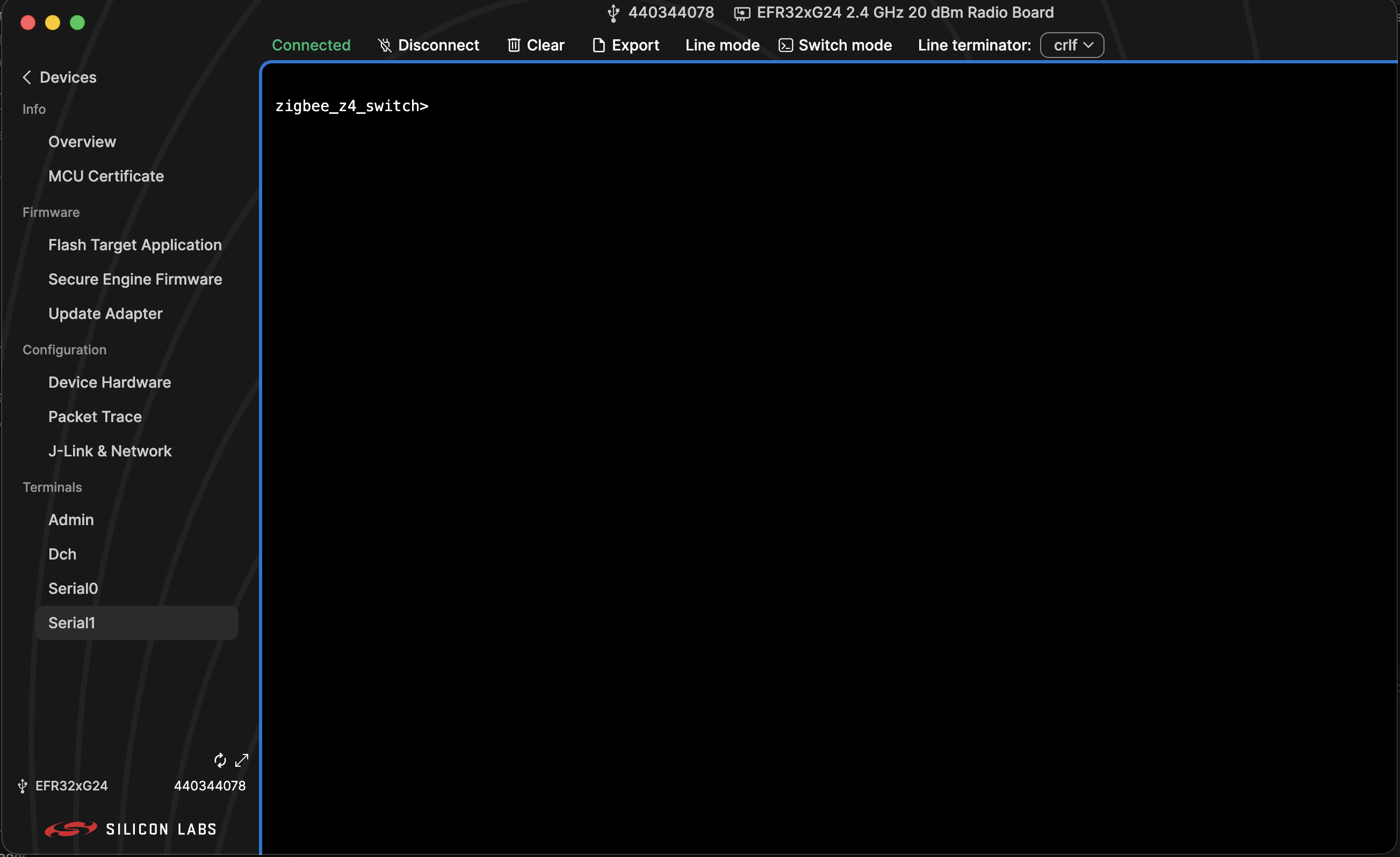Open the Line terminator crlf dropdown
1400x857 pixels.
point(1072,45)
